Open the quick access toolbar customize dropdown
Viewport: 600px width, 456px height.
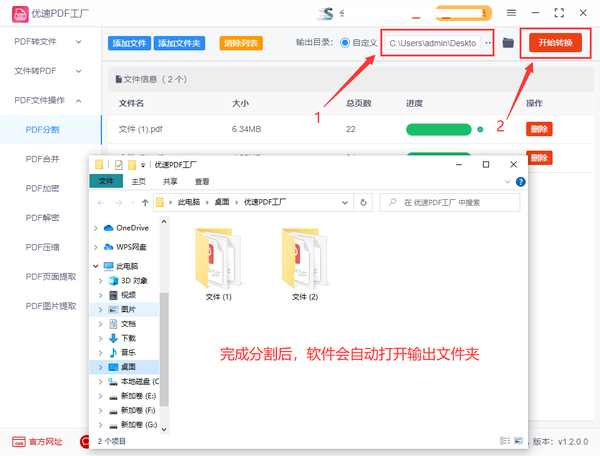pyautogui.click(x=143, y=165)
